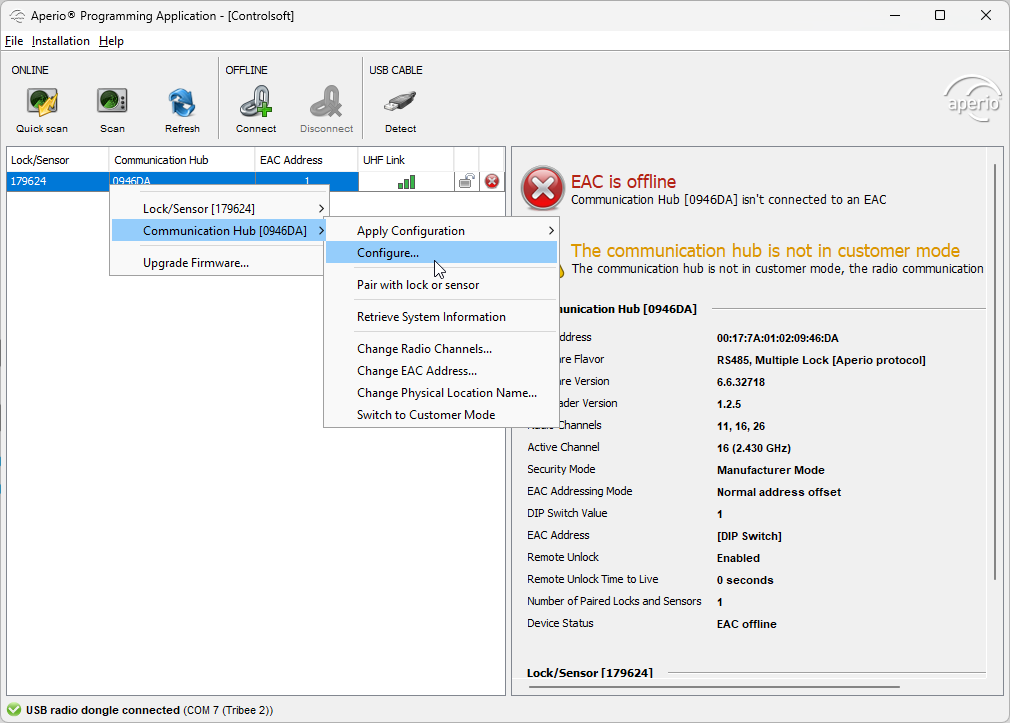Click the Refresh toolbar icon
Viewport: 1010px width, 723px height.
182,111
